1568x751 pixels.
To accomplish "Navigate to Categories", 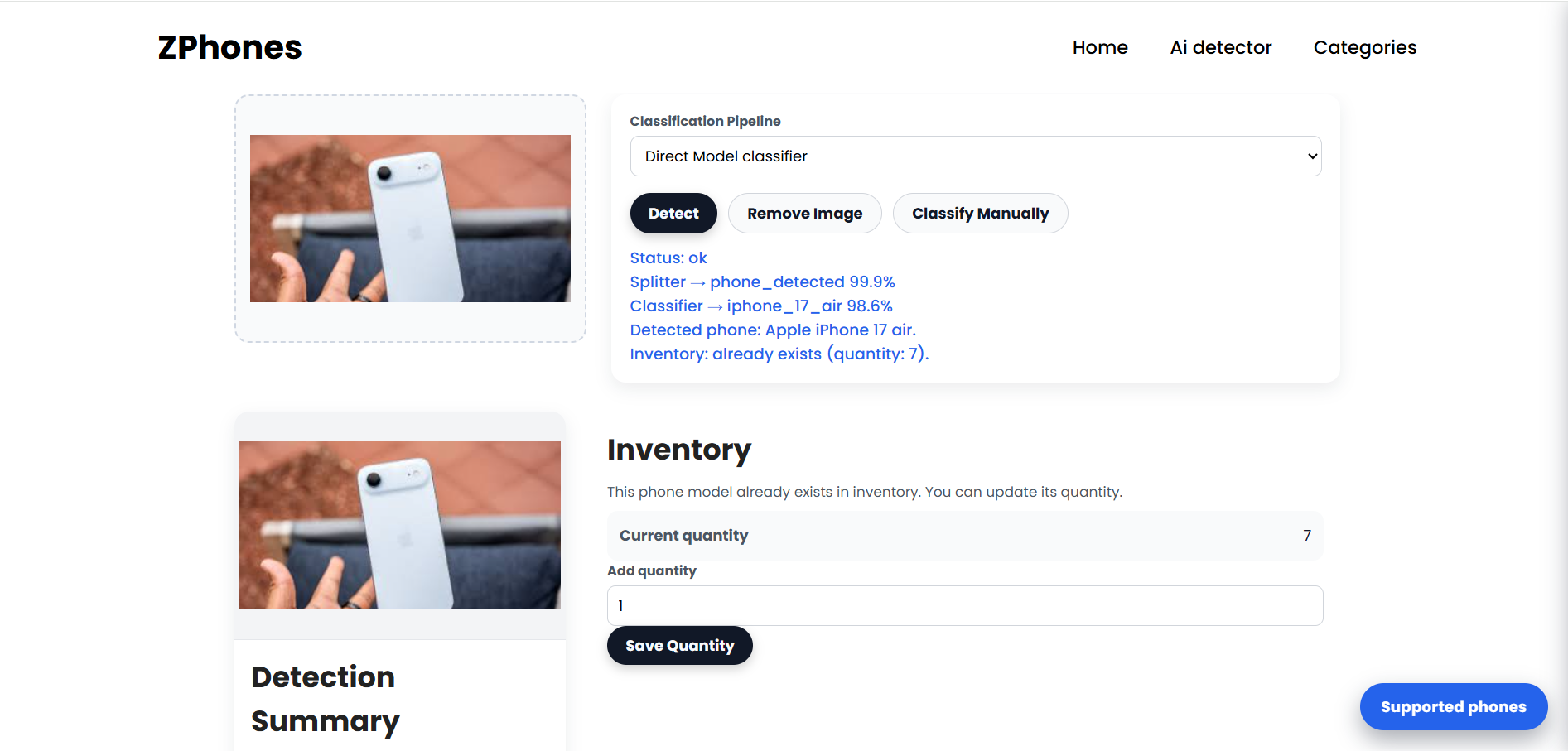I will tap(1364, 48).
